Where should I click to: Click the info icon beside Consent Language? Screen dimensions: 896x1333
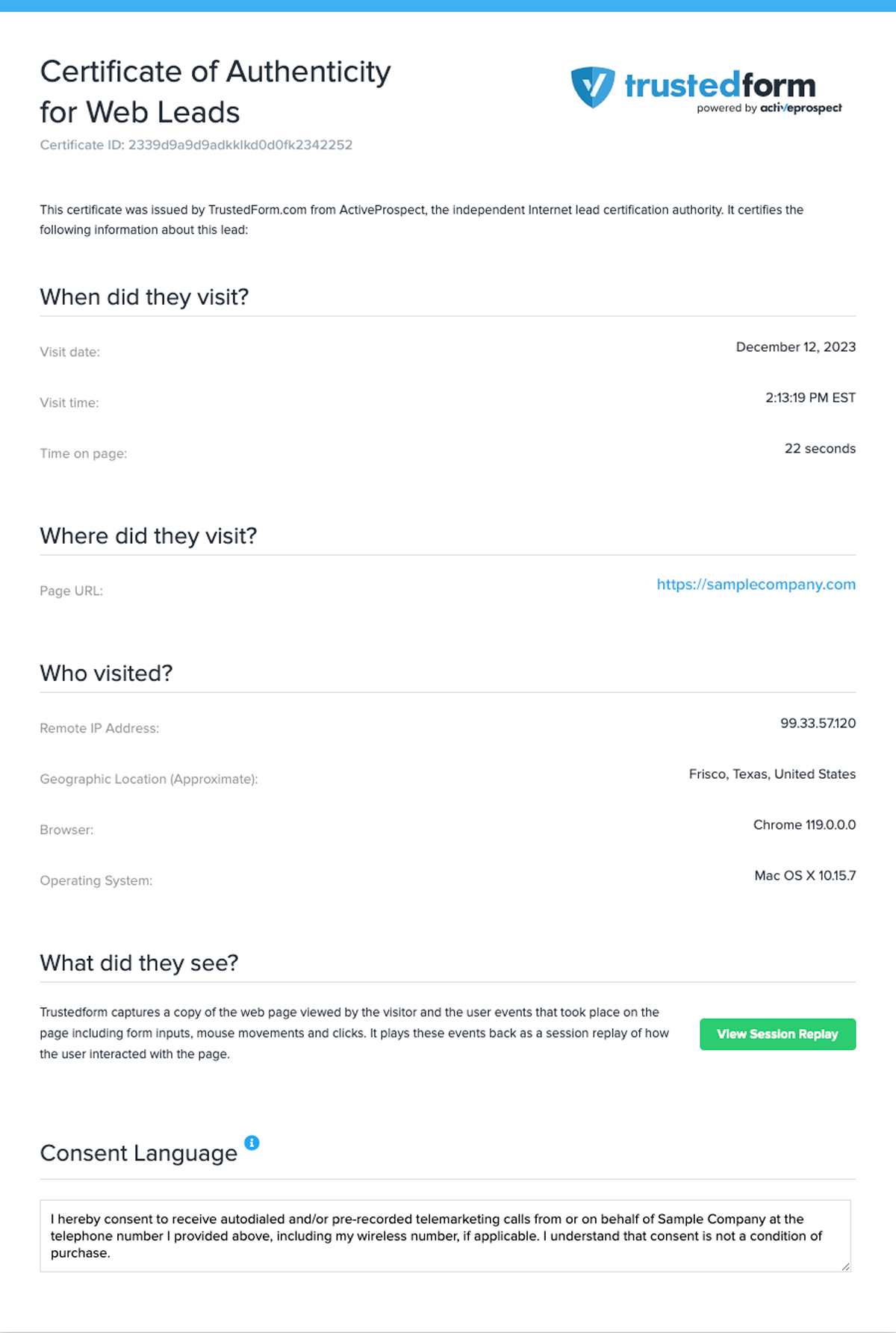click(x=252, y=1143)
